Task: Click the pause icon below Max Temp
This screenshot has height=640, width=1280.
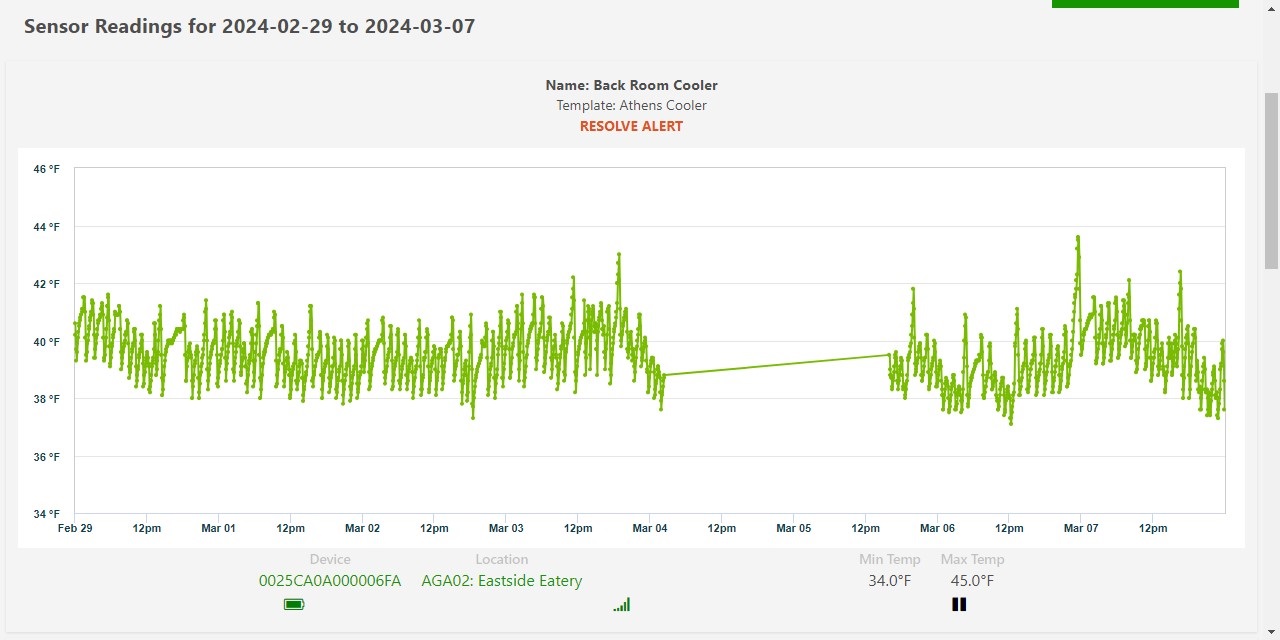Action: pos(959,604)
